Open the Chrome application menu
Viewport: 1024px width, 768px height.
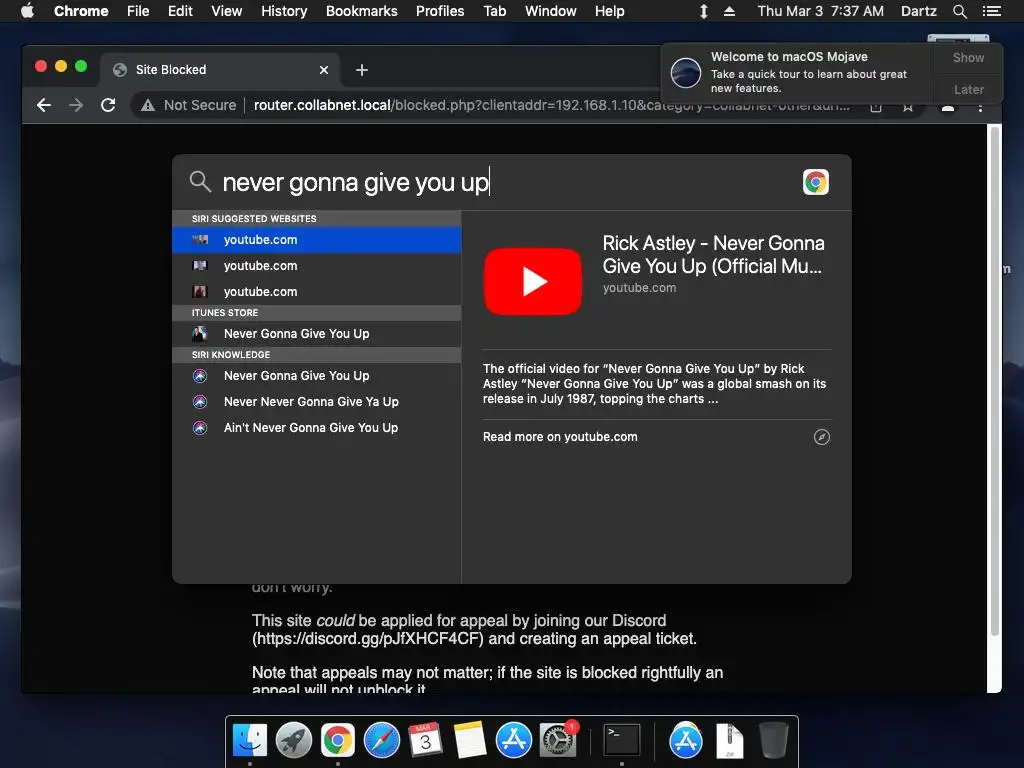81,11
